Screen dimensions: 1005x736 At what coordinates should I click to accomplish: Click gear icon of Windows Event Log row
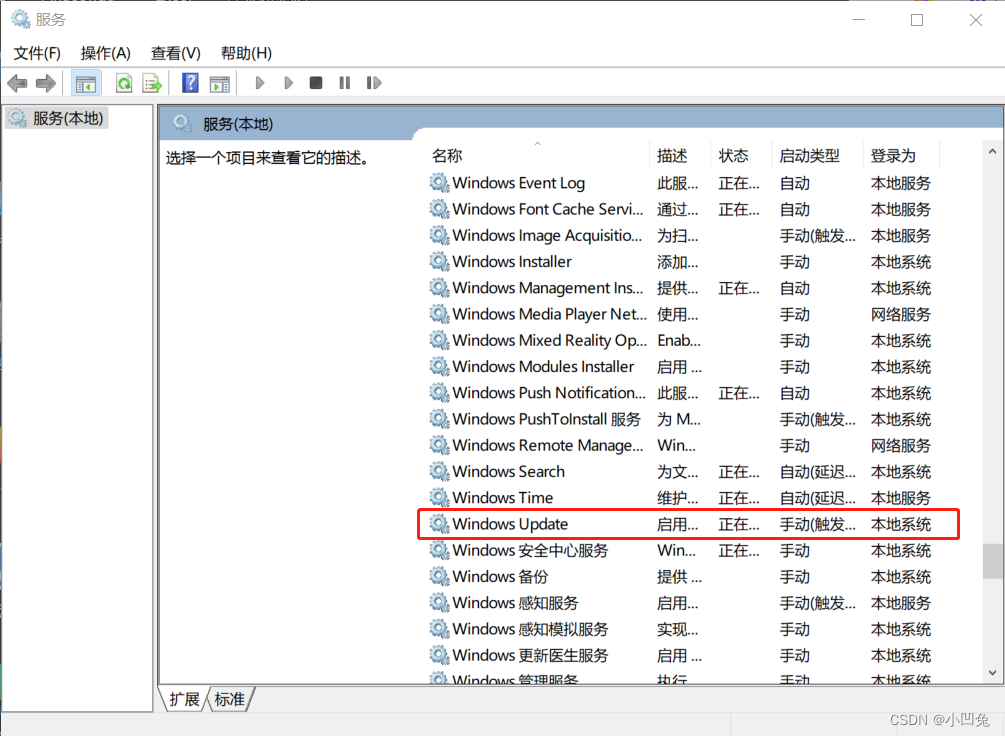tap(439, 183)
